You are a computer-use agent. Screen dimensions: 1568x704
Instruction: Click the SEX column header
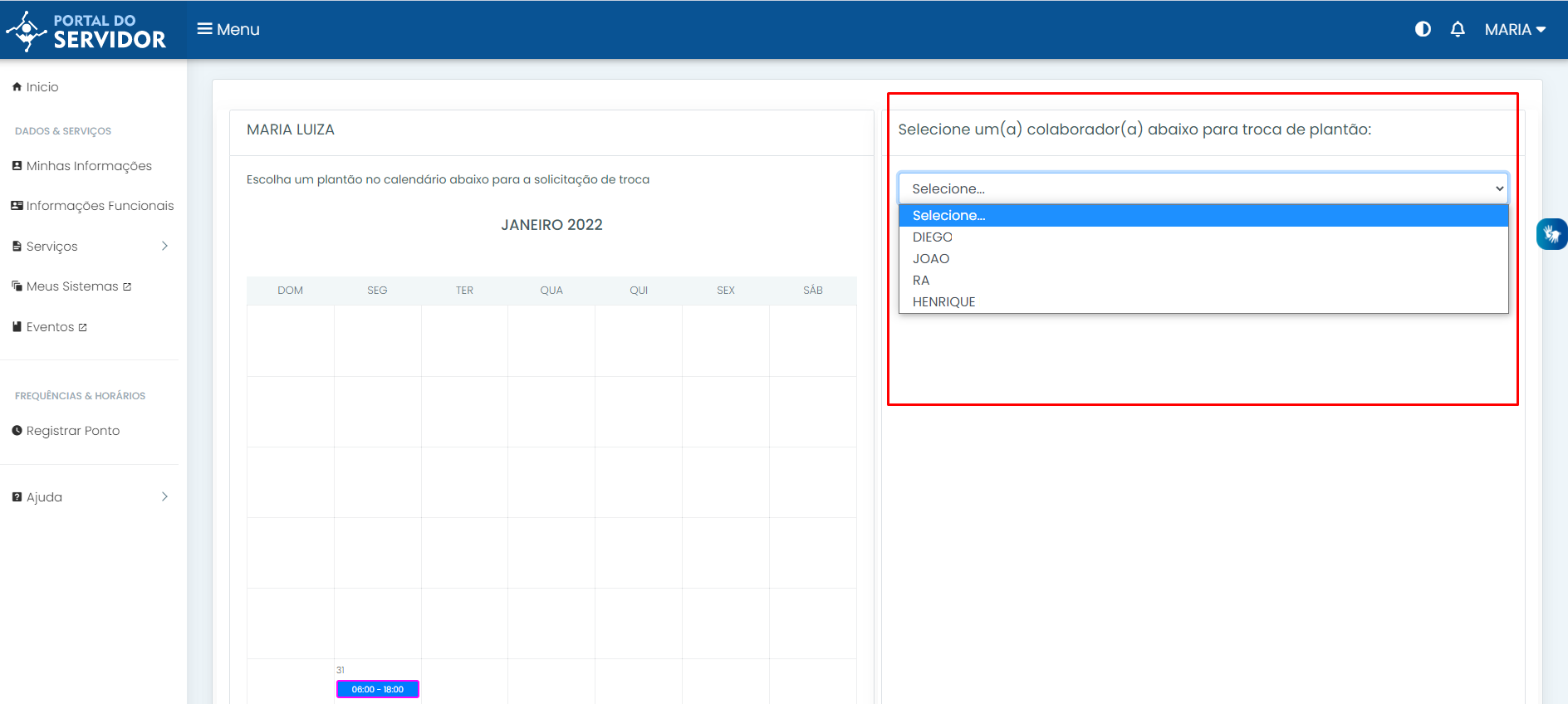(x=726, y=291)
